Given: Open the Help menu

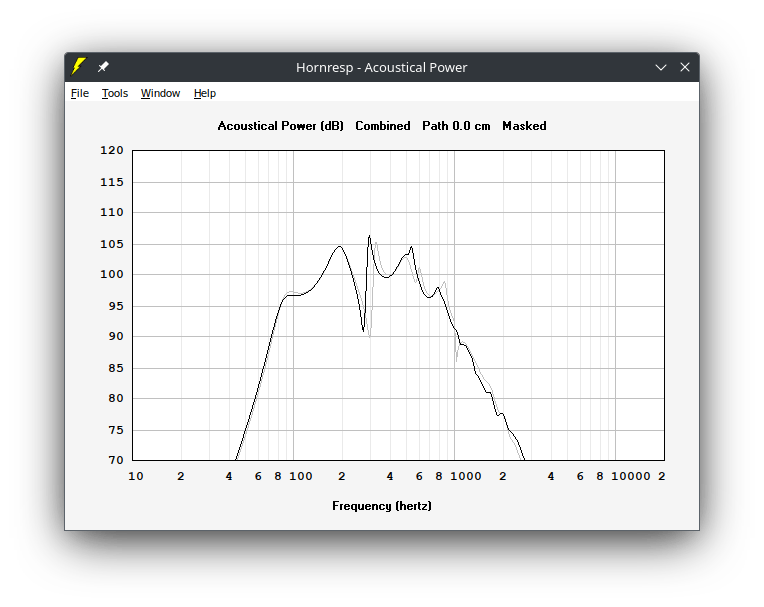Looking at the screenshot, I should click(205, 93).
